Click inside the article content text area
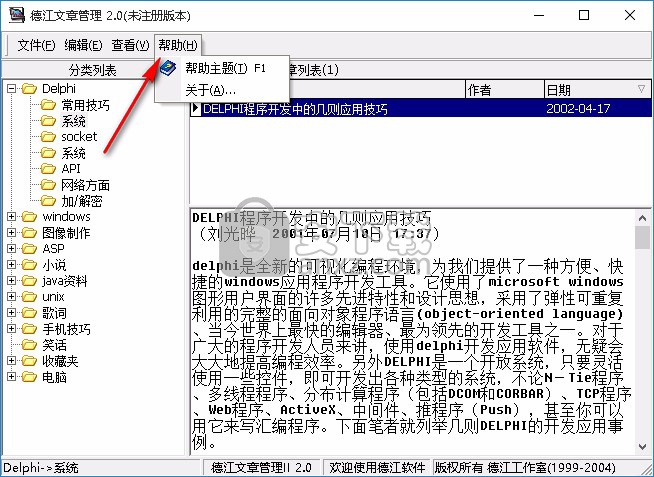654x477 pixels. 412,332
